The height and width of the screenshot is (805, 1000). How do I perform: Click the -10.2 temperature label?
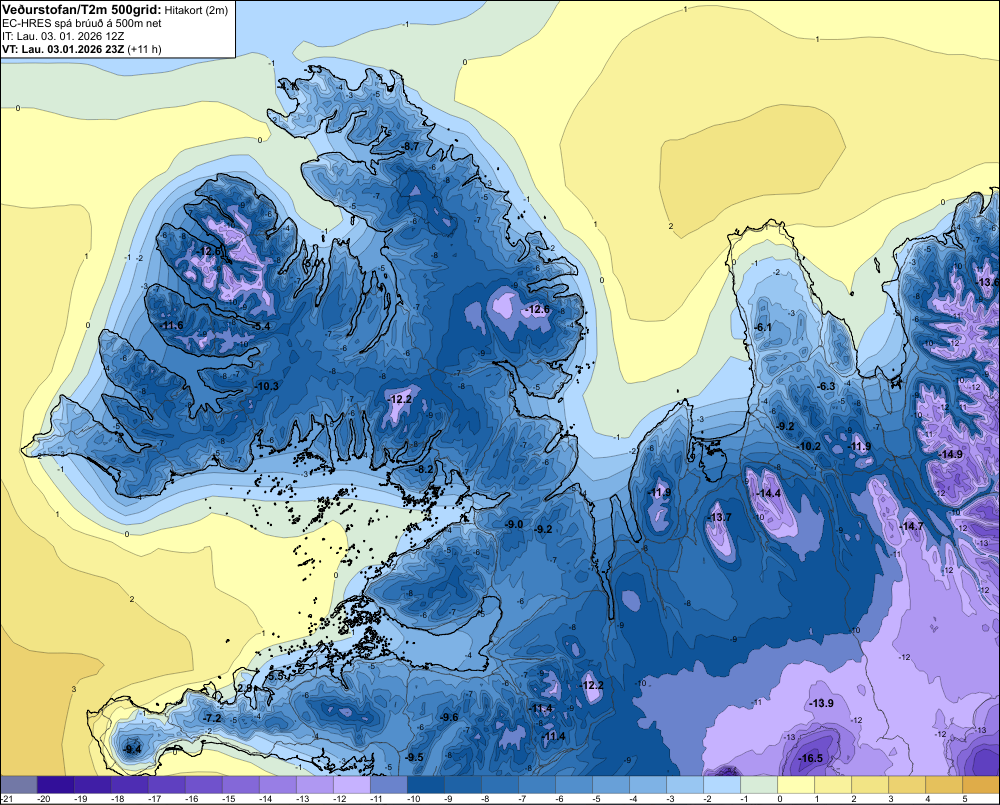point(809,446)
